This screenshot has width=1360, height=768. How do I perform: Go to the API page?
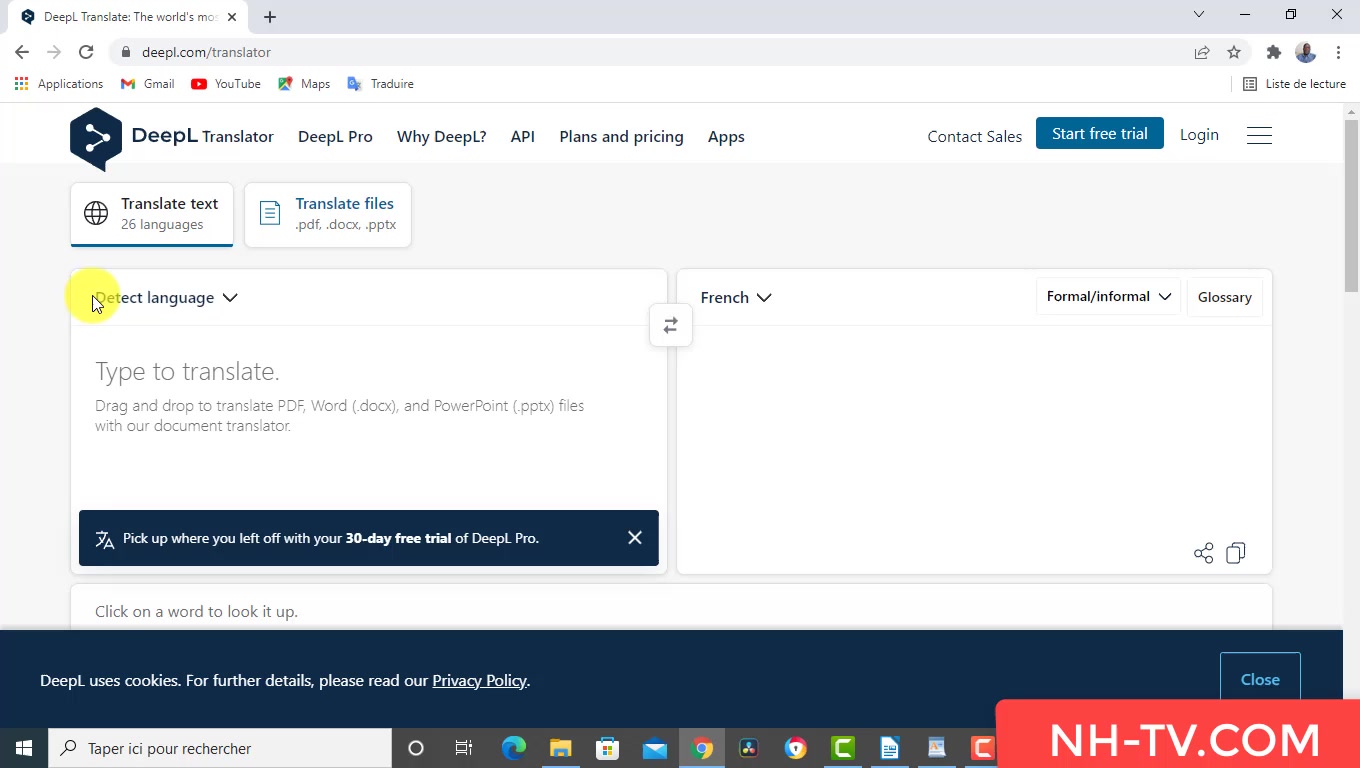tap(522, 137)
